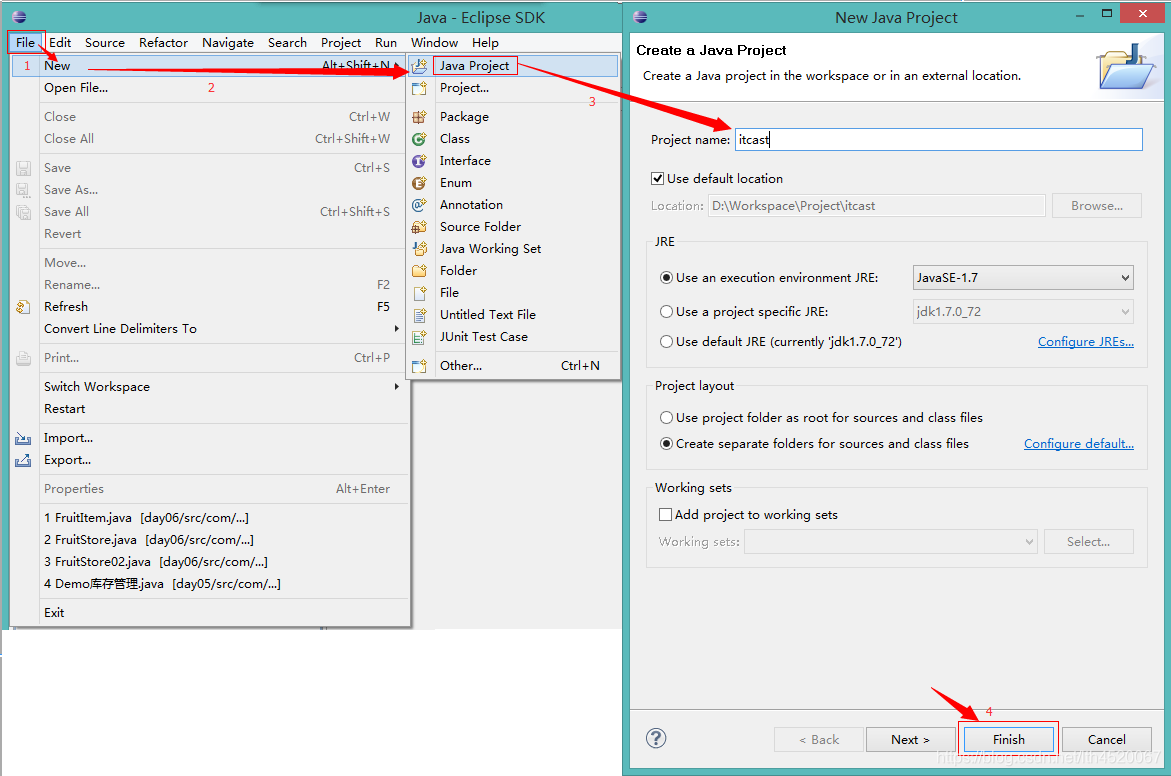Screen dimensions: 1171x776
Task: Open the Source menu
Action: coord(105,43)
